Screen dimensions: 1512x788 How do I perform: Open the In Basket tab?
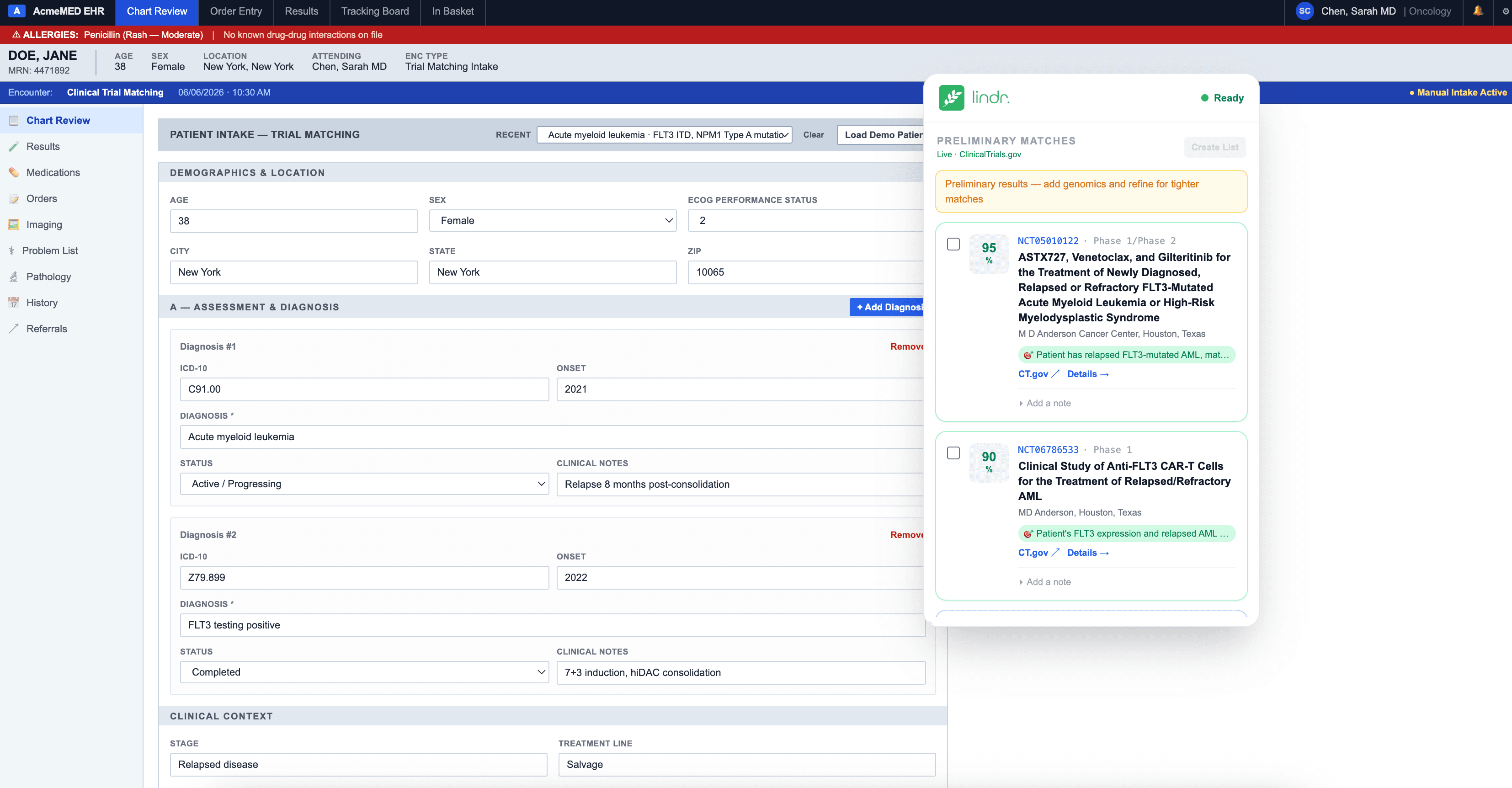click(453, 12)
